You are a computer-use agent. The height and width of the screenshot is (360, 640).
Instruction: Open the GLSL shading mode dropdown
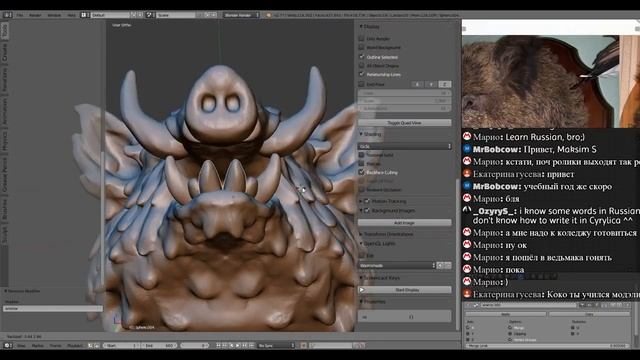pyautogui.click(x=405, y=146)
